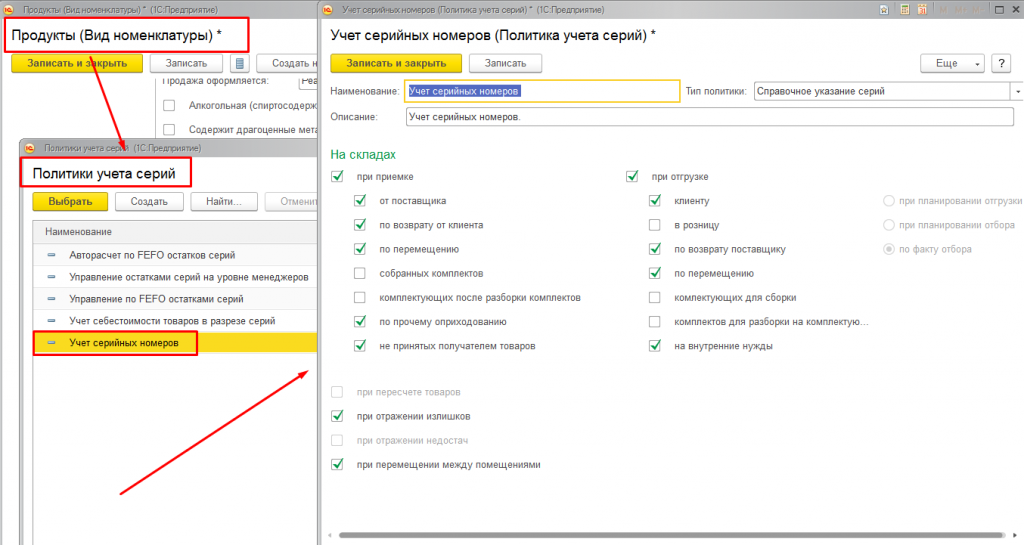Viewport: 1024px width, 545px height.
Task: Select 'при планировании отбора' radio button
Action: (x=889, y=225)
